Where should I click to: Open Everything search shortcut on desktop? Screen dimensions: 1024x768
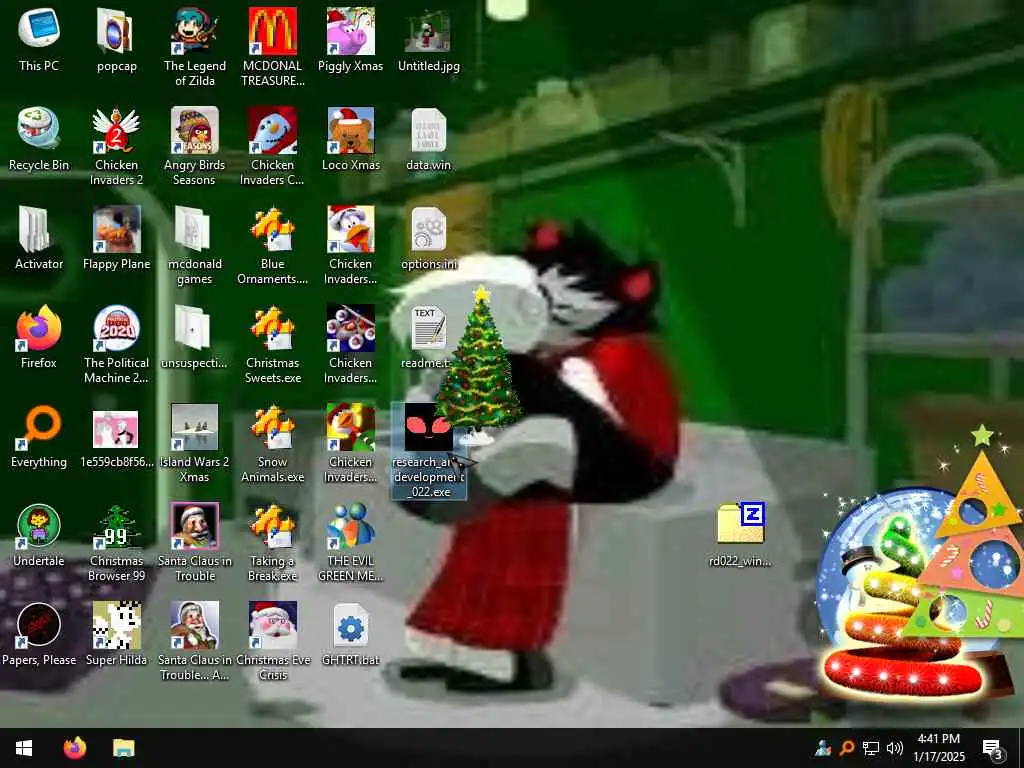[x=39, y=436]
